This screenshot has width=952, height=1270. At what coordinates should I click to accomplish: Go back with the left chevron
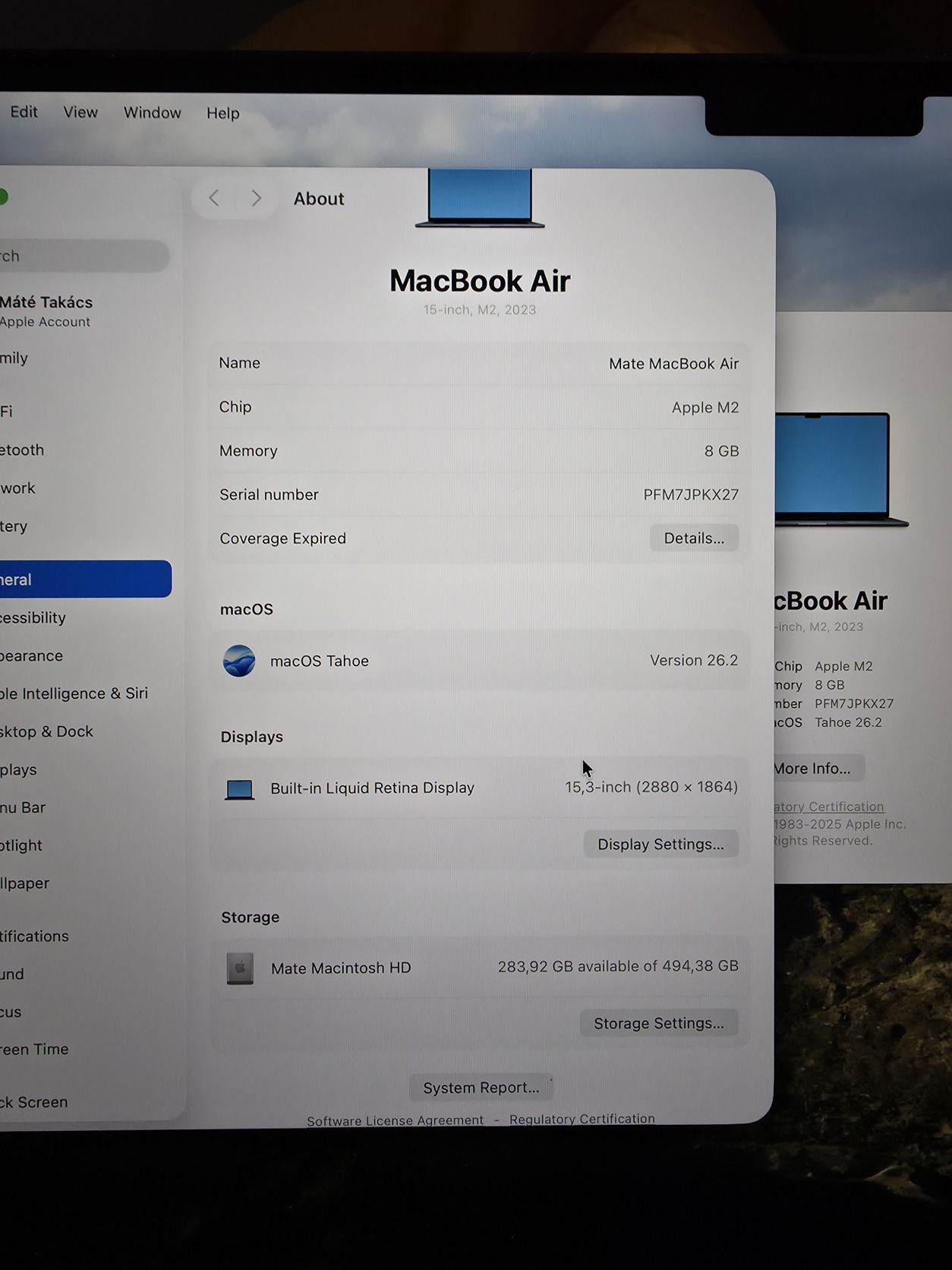[214, 198]
